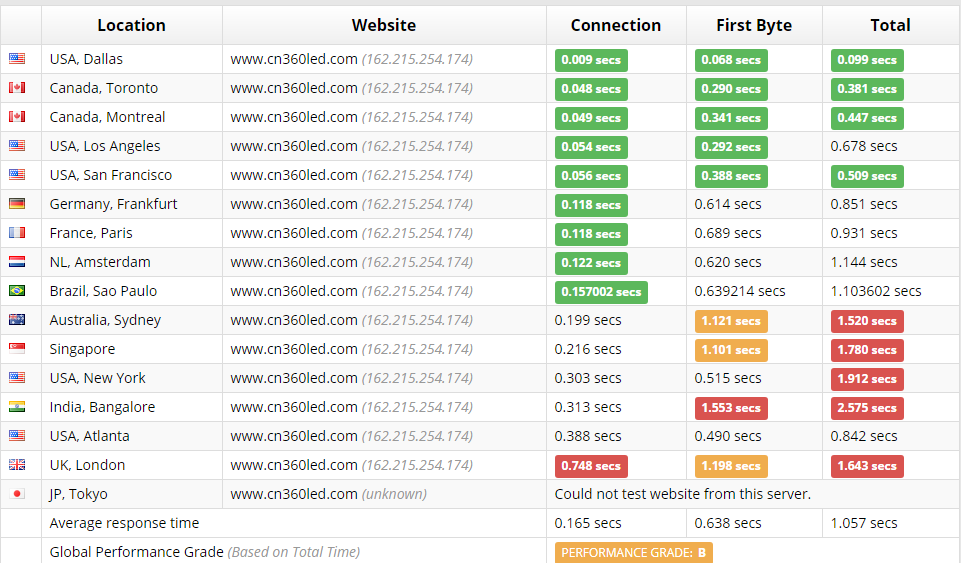The image size is (961, 563).
Task: Click the red 1.780 secs total badge
Action: point(867,350)
